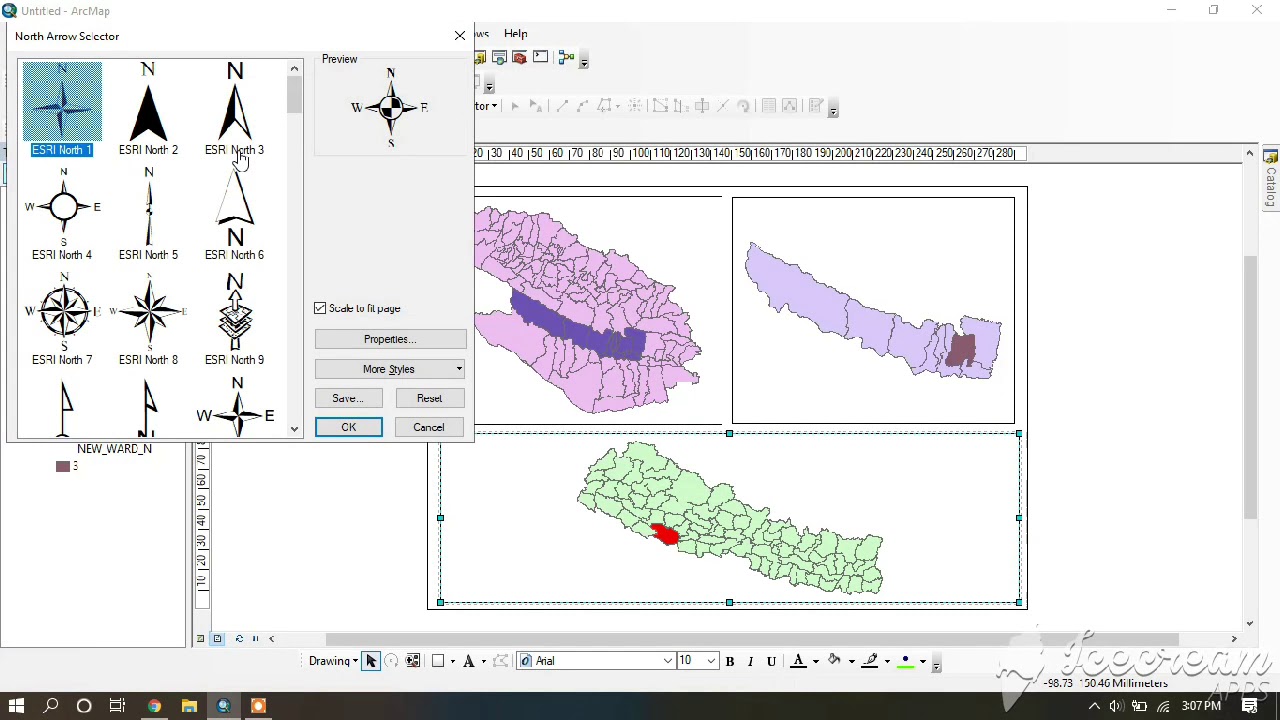Expand the Editor toolbar options arrow
The height and width of the screenshot is (720, 1280).
point(833,108)
